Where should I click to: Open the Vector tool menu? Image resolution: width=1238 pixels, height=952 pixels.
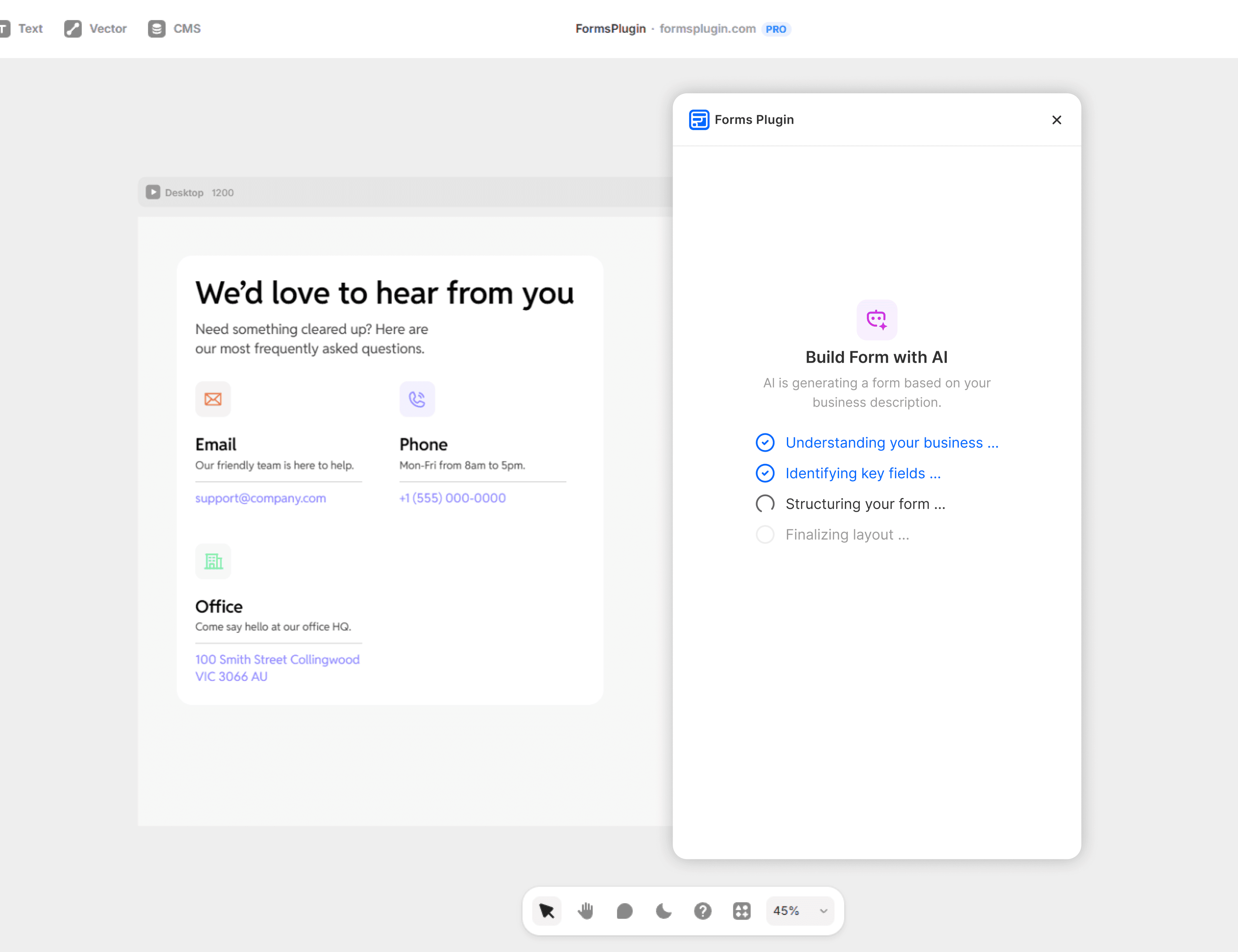[96, 28]
